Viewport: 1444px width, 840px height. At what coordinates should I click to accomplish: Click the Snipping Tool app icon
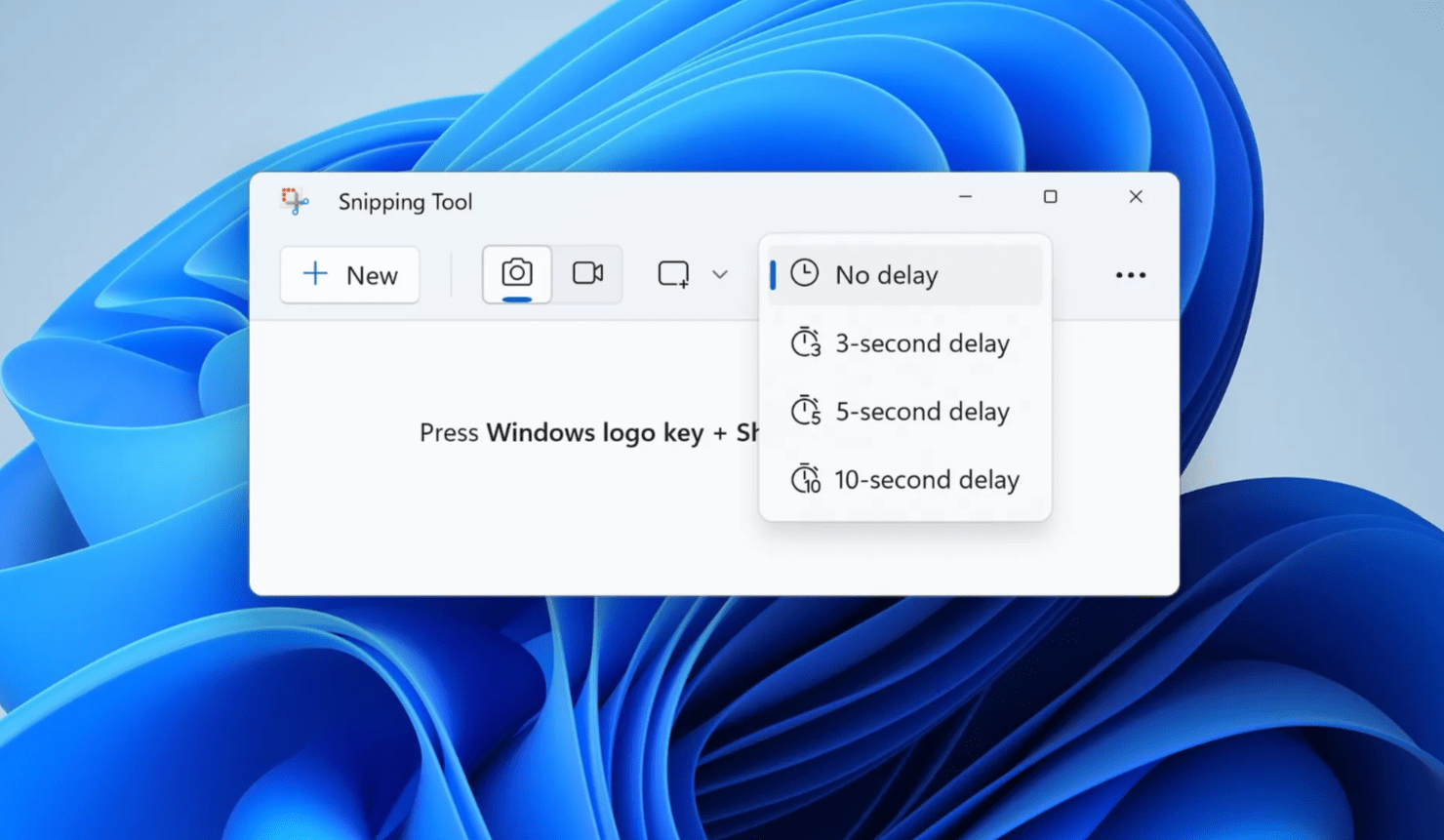tap(295, 201)
